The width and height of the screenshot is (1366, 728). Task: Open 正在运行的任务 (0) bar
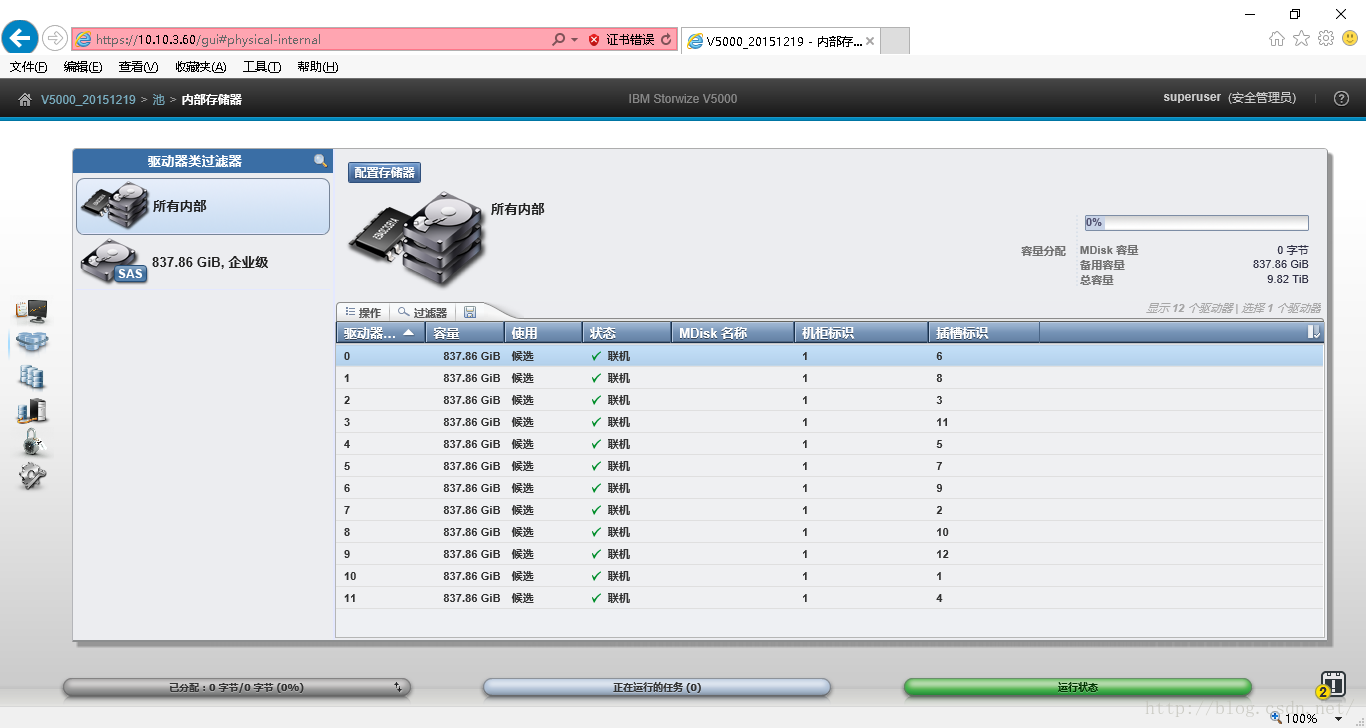click(x=657, y=687)
